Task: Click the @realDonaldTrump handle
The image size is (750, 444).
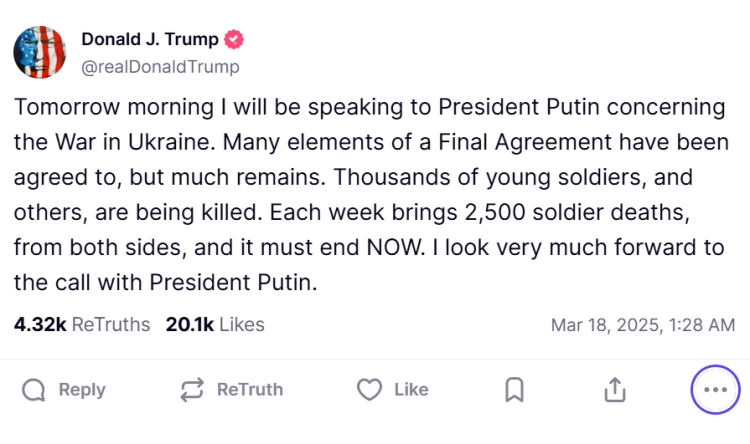Action: coord(160,67)
